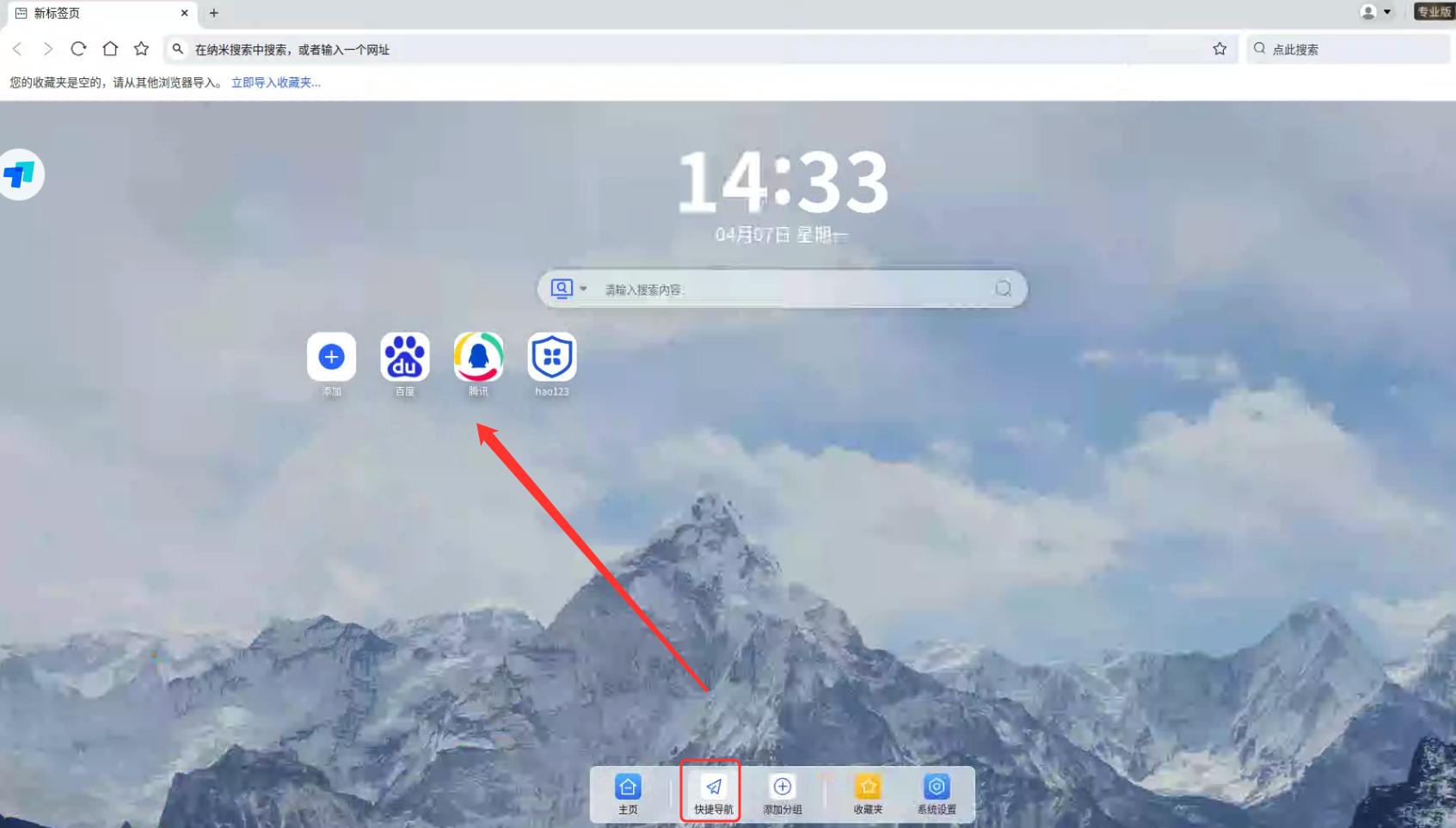
Task: Click the 主页 home icon in bottom dock
Action: (628, 794)
